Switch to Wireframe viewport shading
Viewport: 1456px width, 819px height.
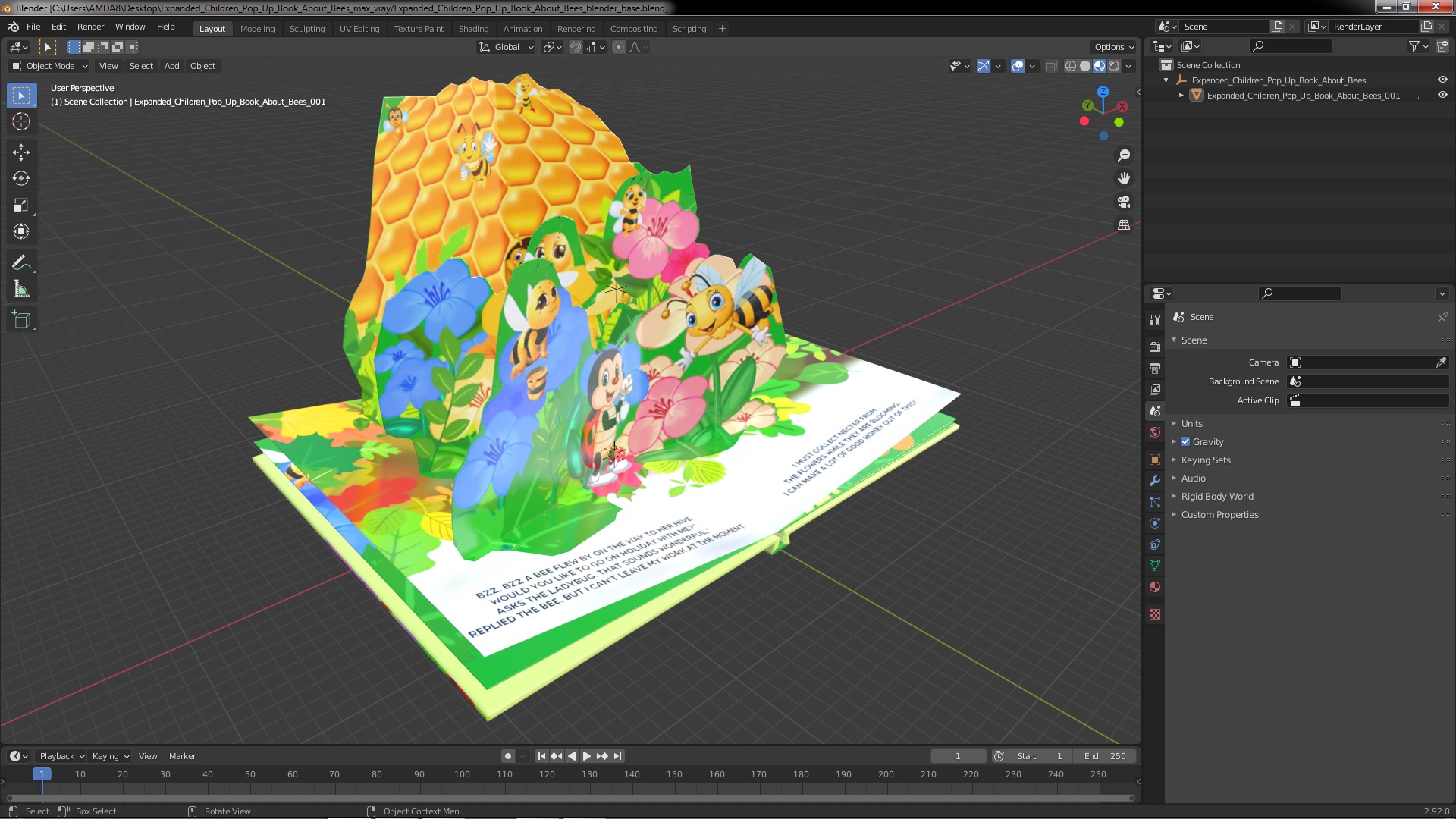point(1071,66)
